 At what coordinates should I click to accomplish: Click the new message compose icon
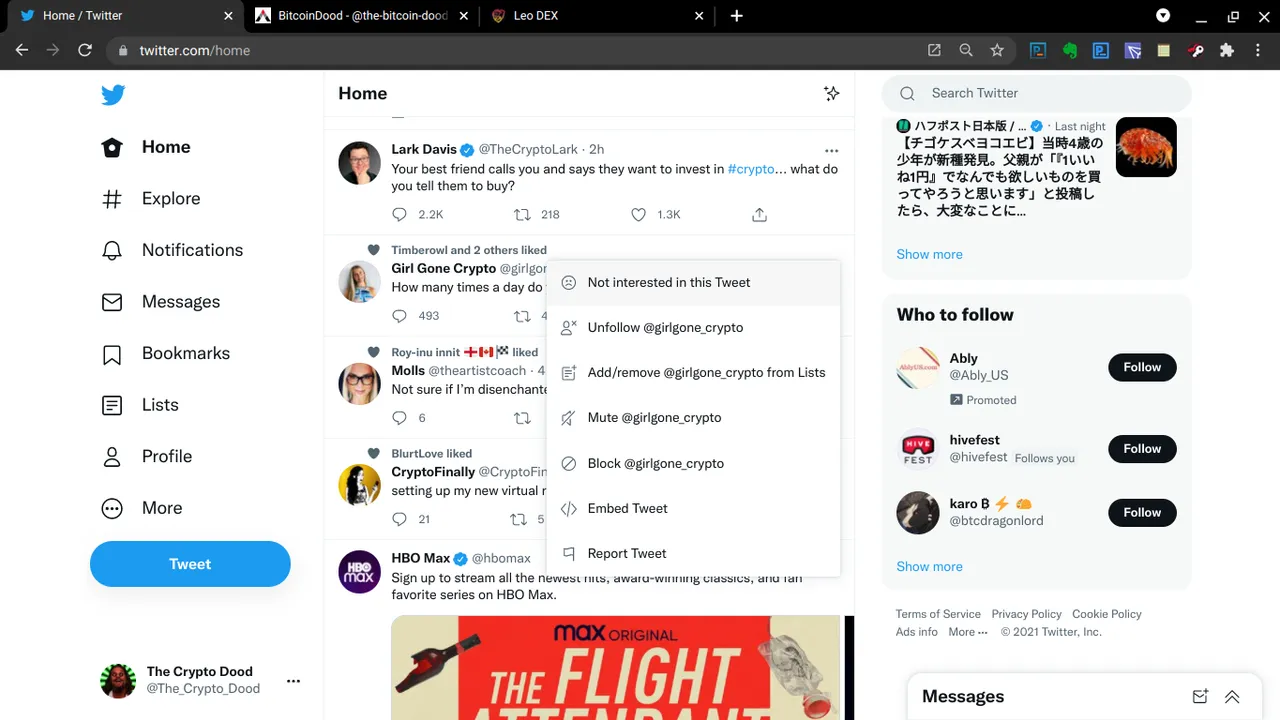pyautogui.click(x=1200, y=697)
